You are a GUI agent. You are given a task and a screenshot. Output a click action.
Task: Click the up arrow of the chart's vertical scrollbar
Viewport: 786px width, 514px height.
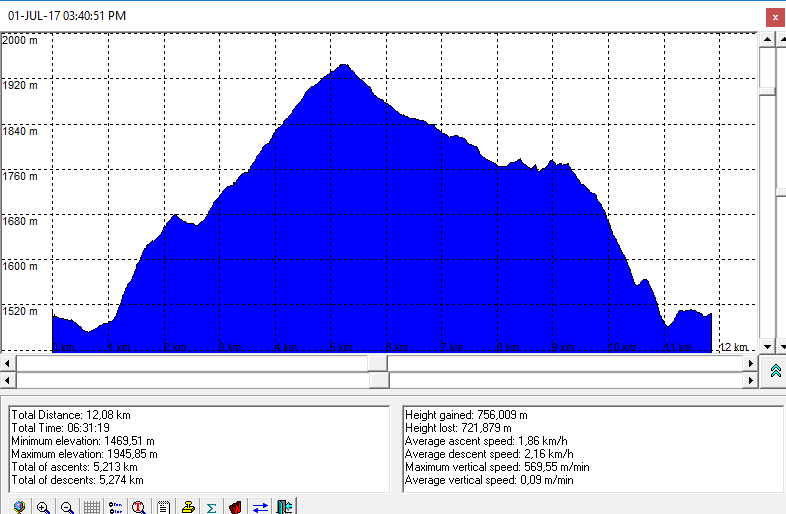pyautogui.click(x=767, y=38)
